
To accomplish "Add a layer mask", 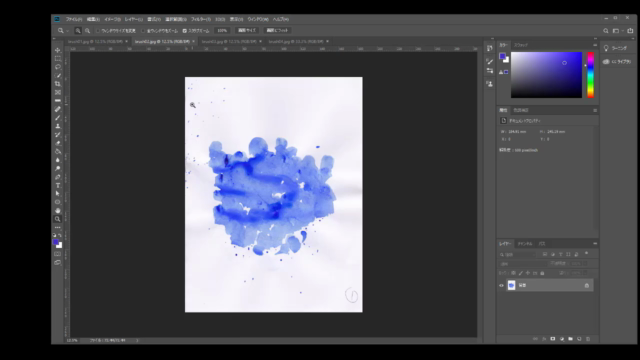I will [553, 339].
